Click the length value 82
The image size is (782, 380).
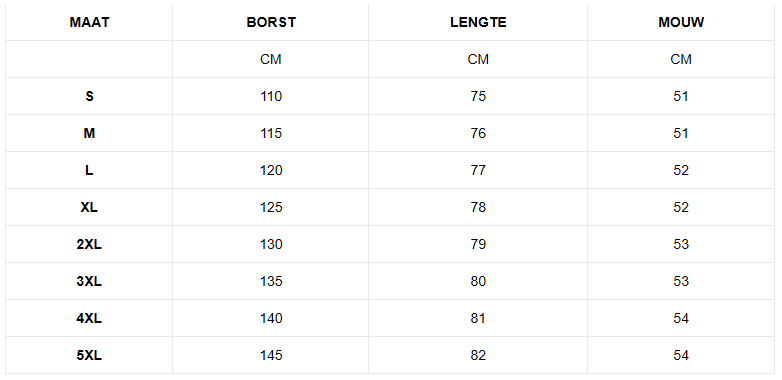point(478,356)
